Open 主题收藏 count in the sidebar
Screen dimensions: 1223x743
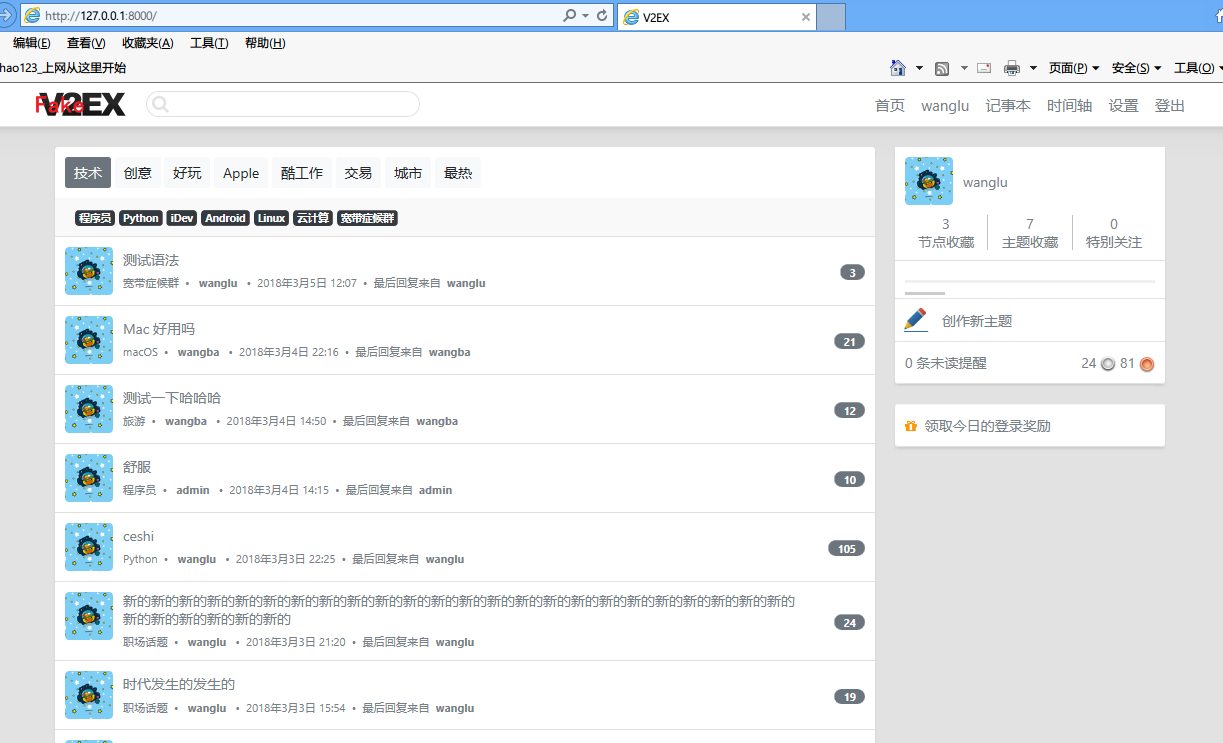[1030, 233]
